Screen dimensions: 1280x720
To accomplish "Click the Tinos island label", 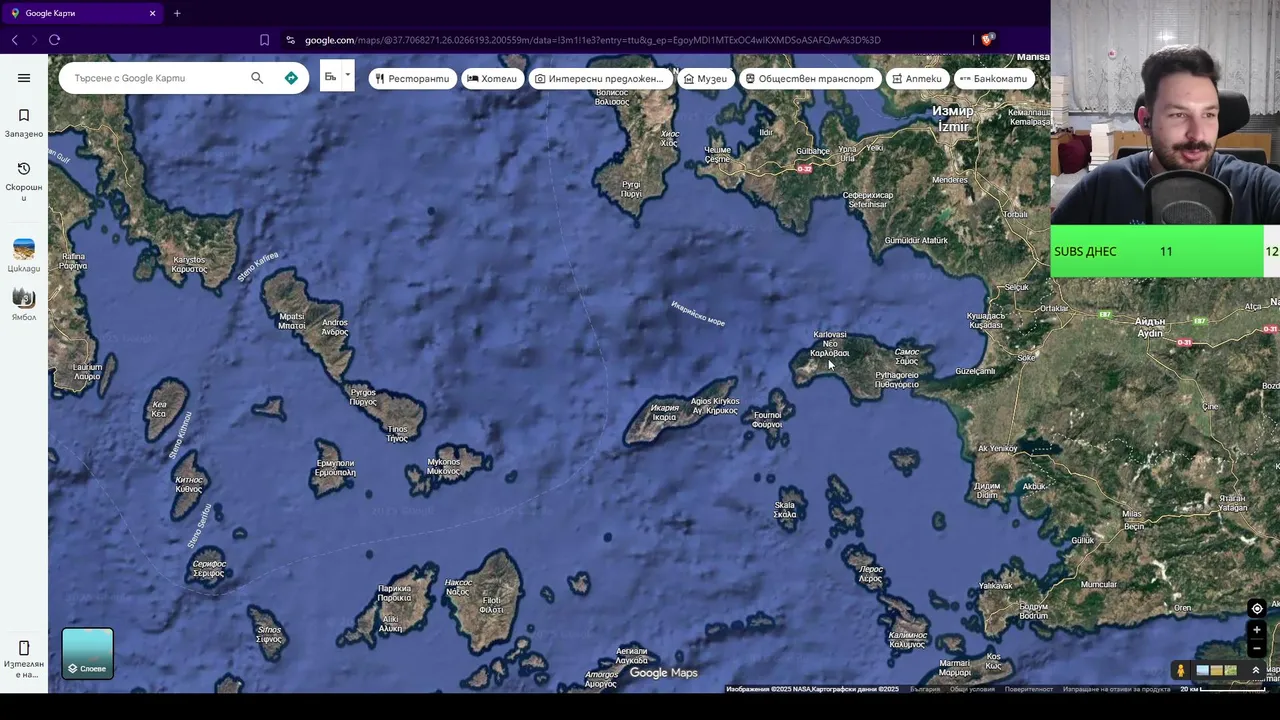I will [x=397, y=434].
